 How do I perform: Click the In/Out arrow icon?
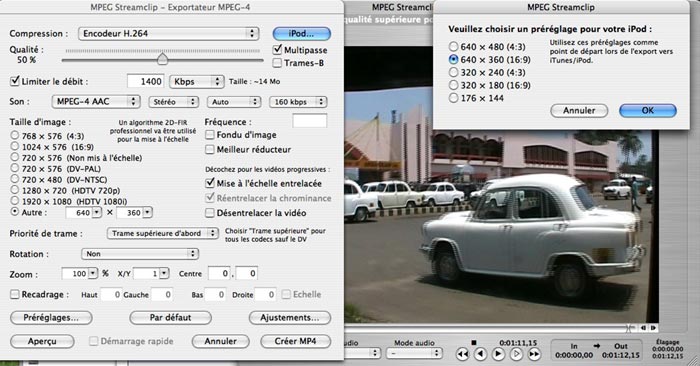596,346
